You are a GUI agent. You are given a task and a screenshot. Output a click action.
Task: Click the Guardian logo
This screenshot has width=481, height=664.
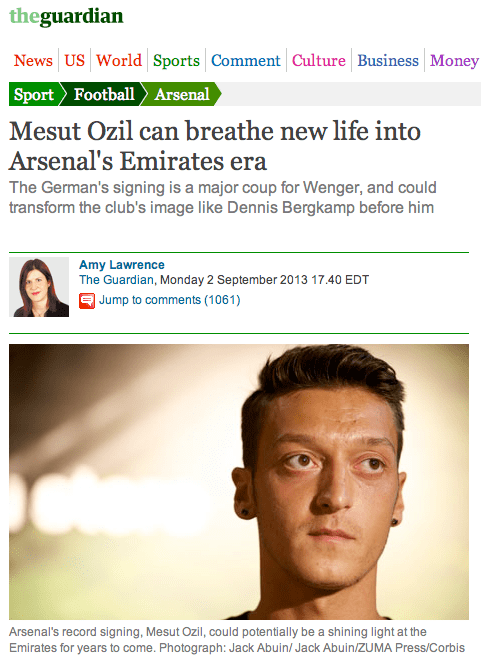(66, 17)
